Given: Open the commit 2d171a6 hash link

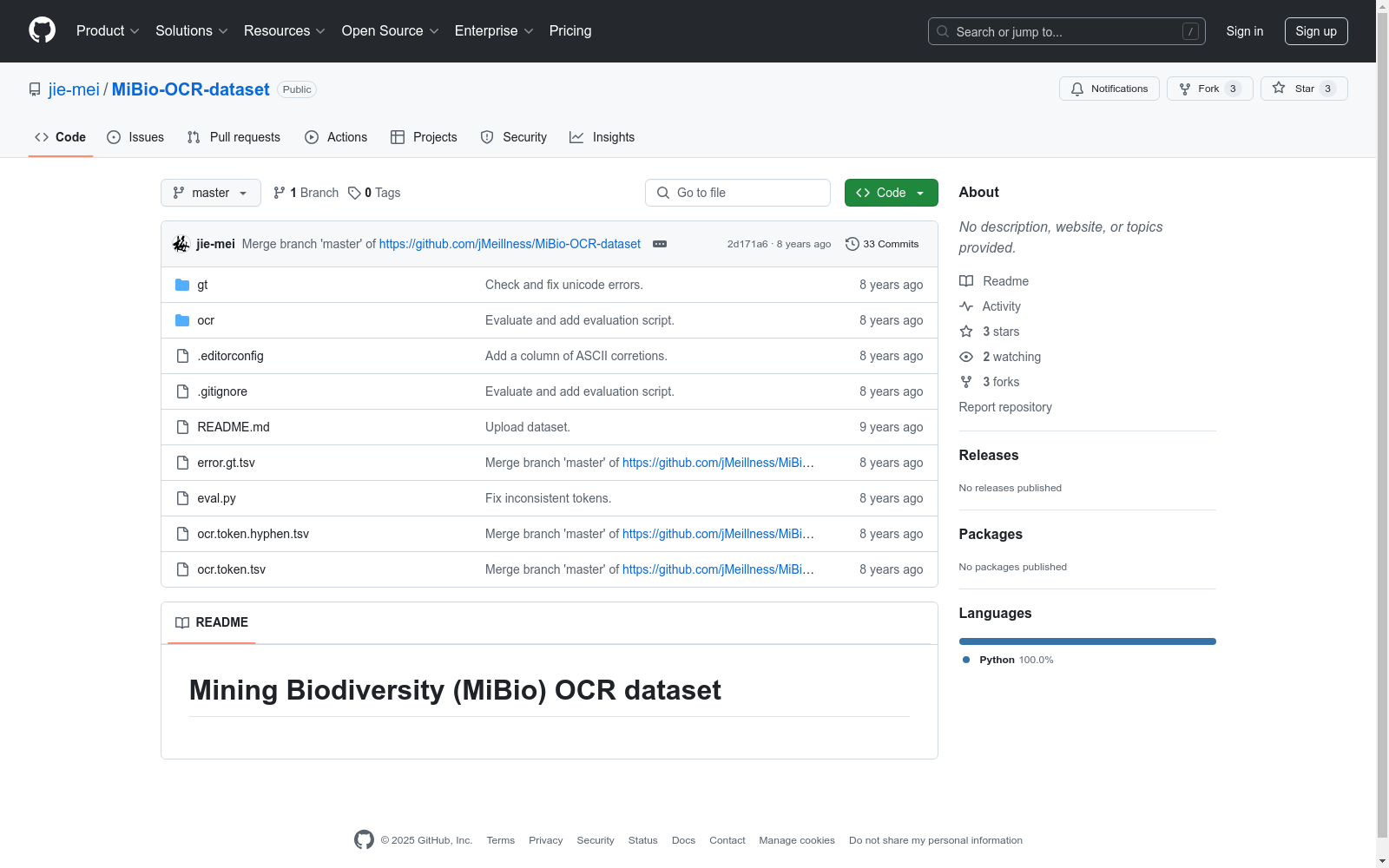Looking at the screenshot, I should [x=747, y=244].
